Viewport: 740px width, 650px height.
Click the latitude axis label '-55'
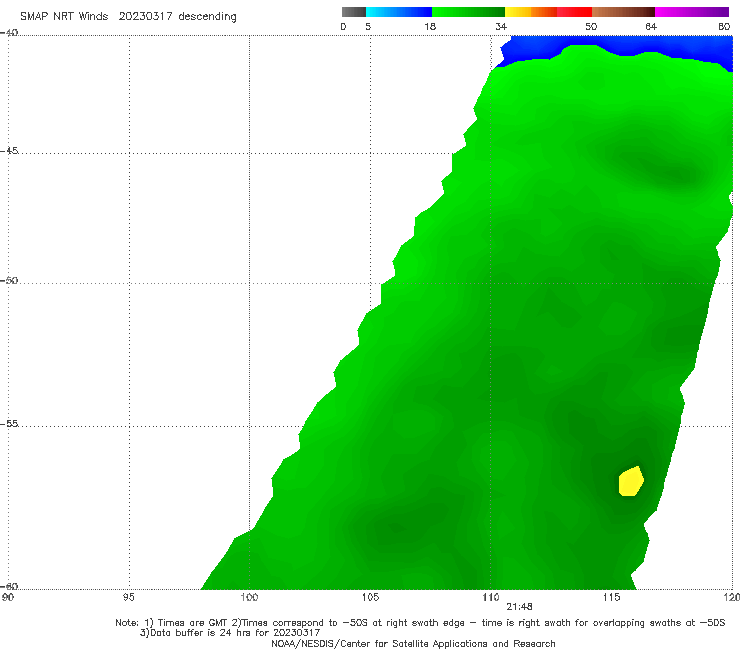click(9, 423)
